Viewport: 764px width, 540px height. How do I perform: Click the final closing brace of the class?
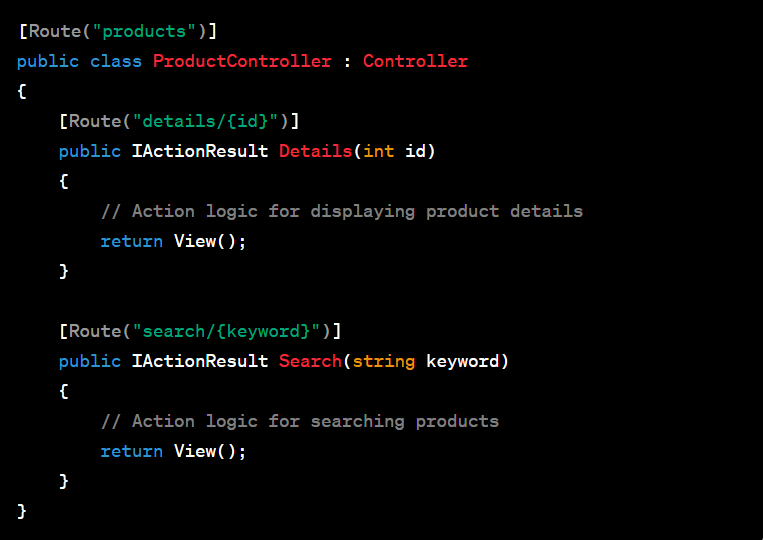[x=22, y=511]
